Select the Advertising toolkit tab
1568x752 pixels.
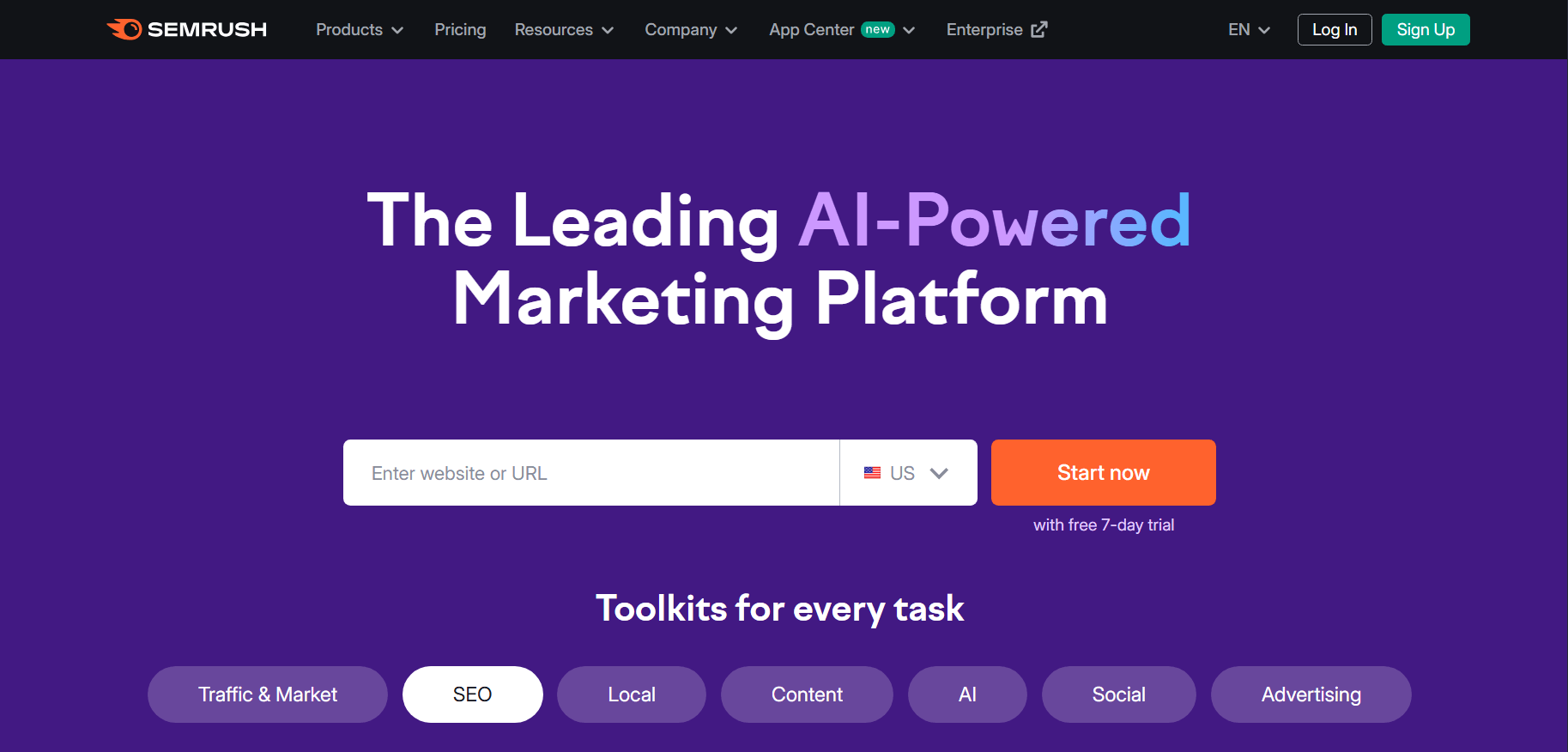click(x=1311, y=694)
